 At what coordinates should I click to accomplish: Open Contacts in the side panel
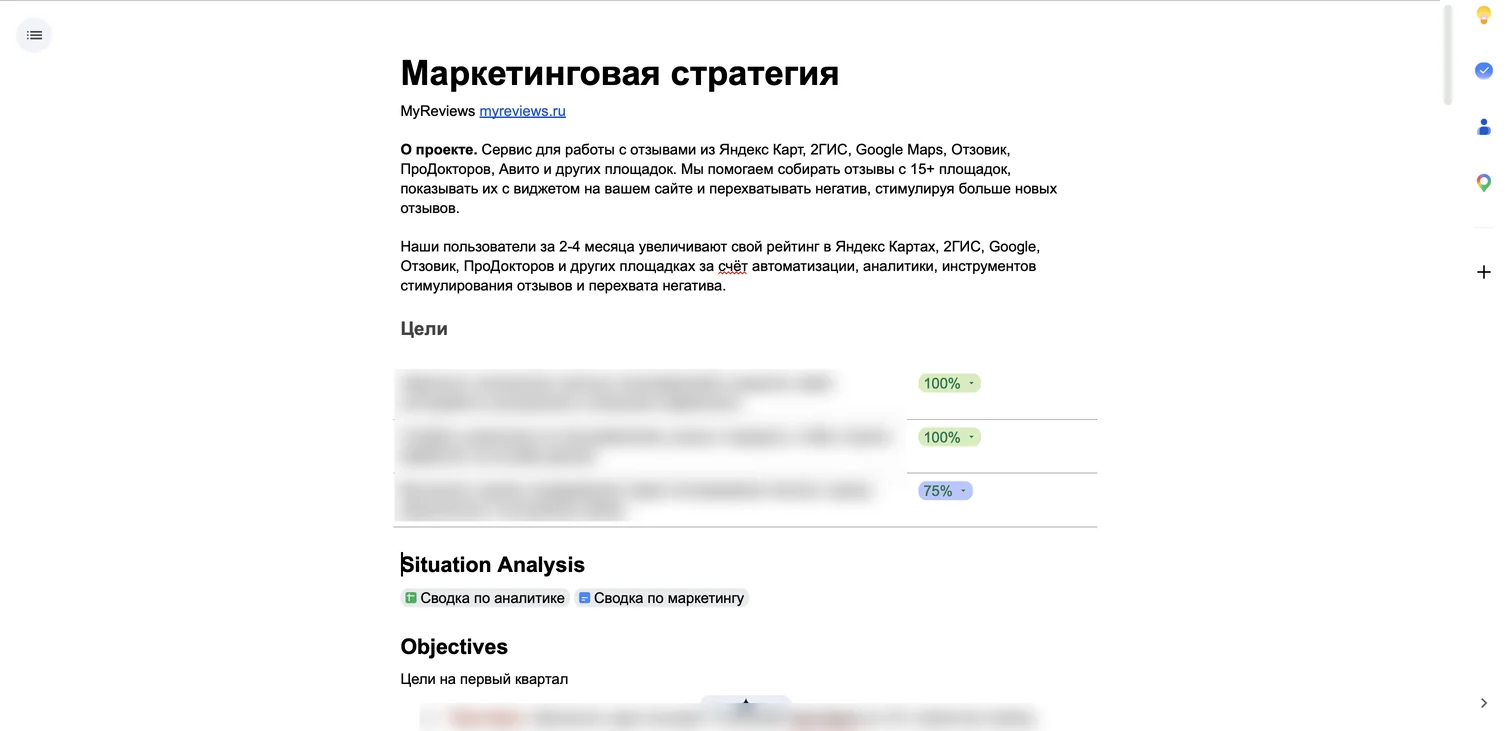click(x=1484, y=127)
